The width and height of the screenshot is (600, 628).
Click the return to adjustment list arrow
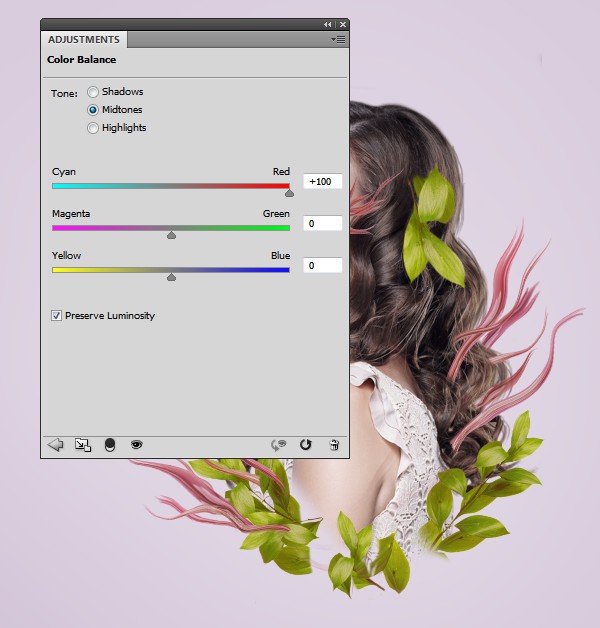56,445
